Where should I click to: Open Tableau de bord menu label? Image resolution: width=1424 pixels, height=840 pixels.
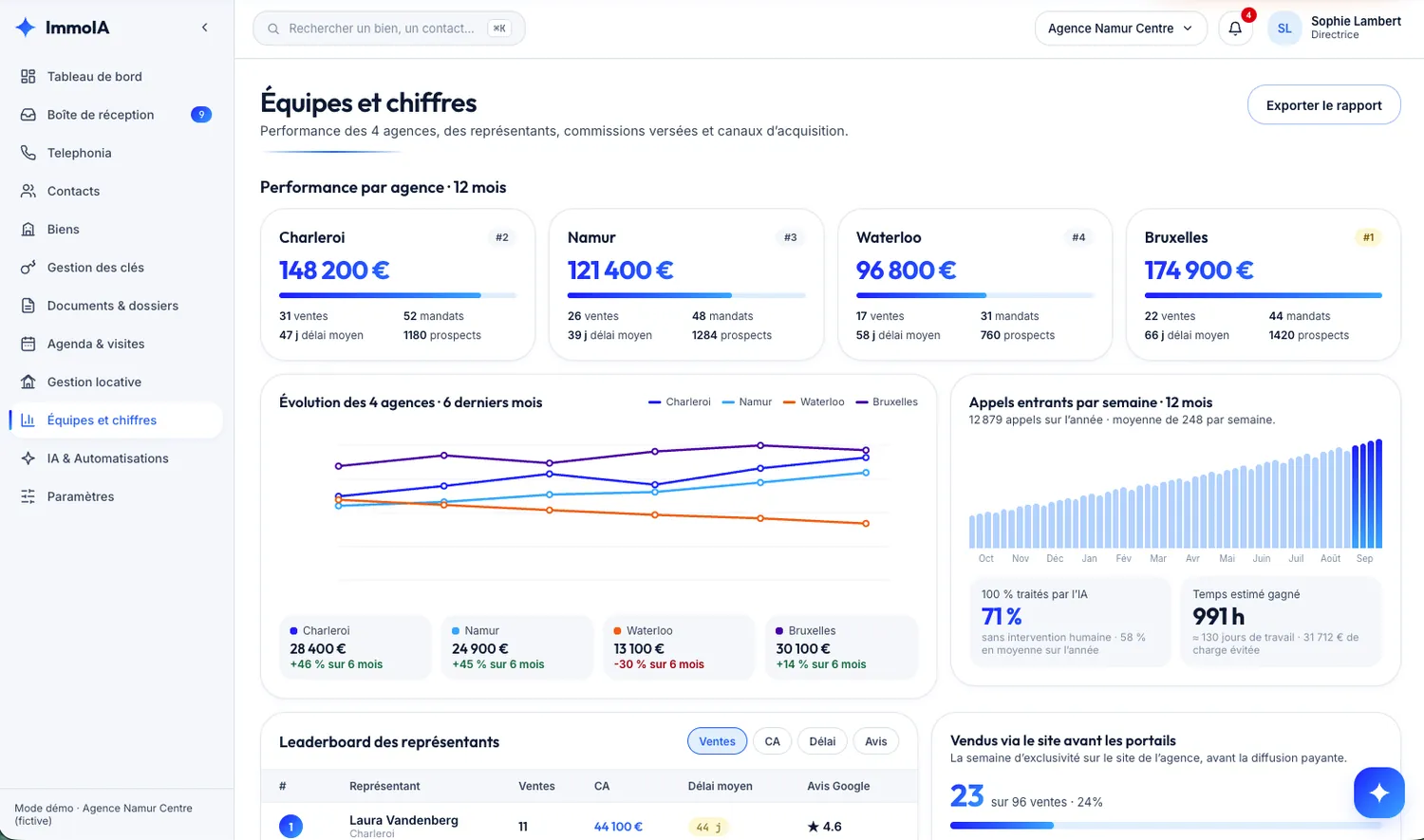point(95,77)
